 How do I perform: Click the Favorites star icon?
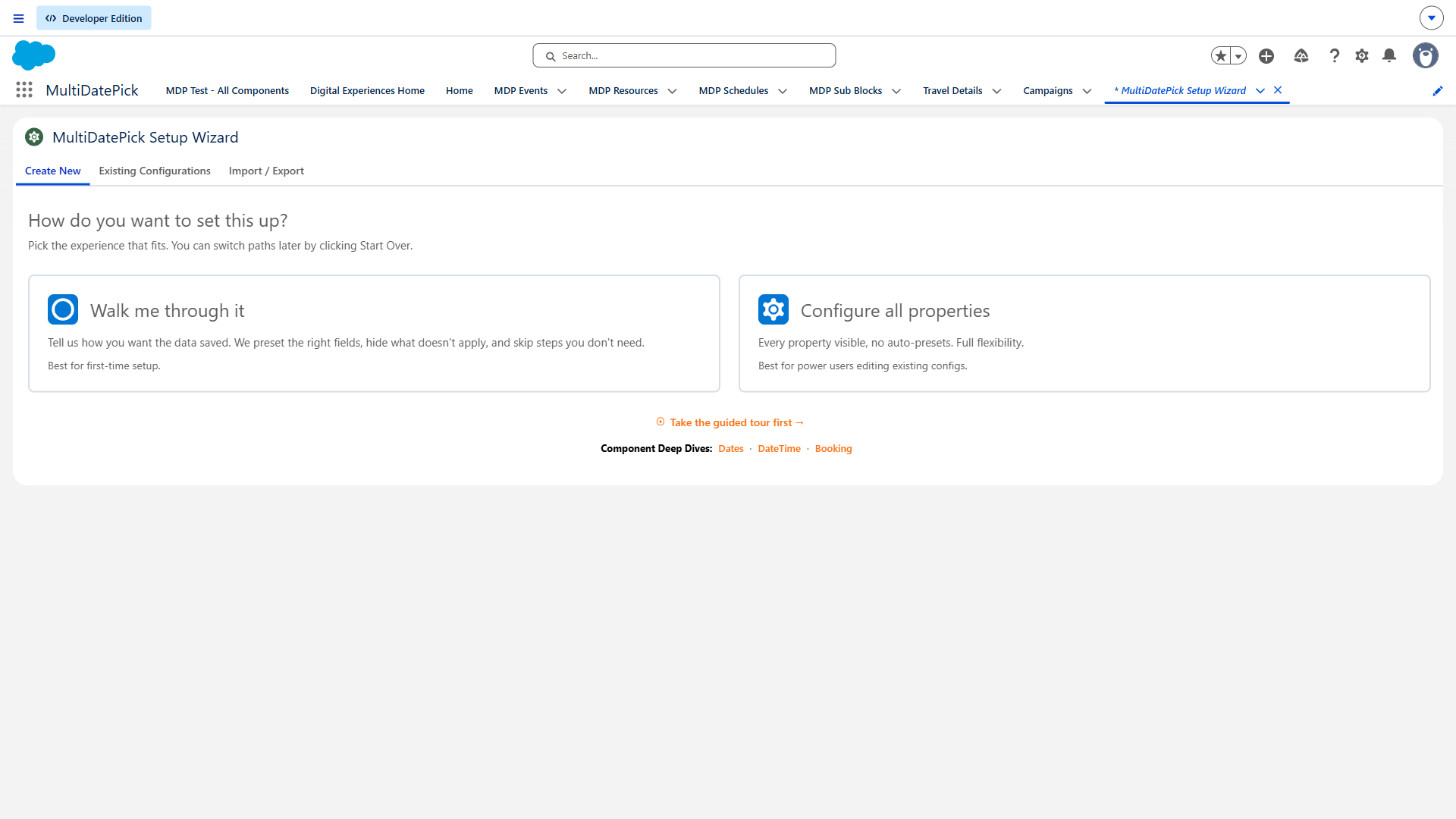click(1220, 55)
